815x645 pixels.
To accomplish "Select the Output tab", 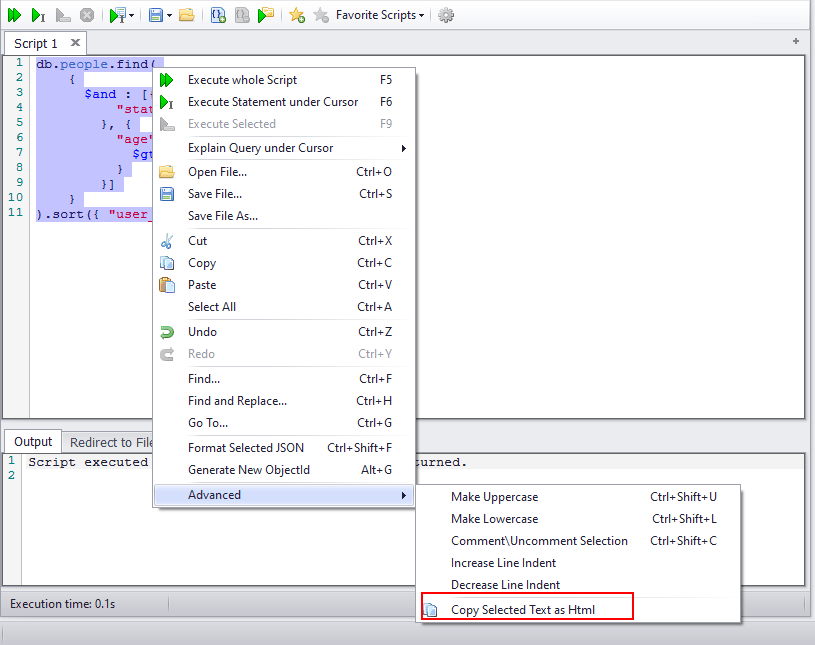I will pos(33,442).
